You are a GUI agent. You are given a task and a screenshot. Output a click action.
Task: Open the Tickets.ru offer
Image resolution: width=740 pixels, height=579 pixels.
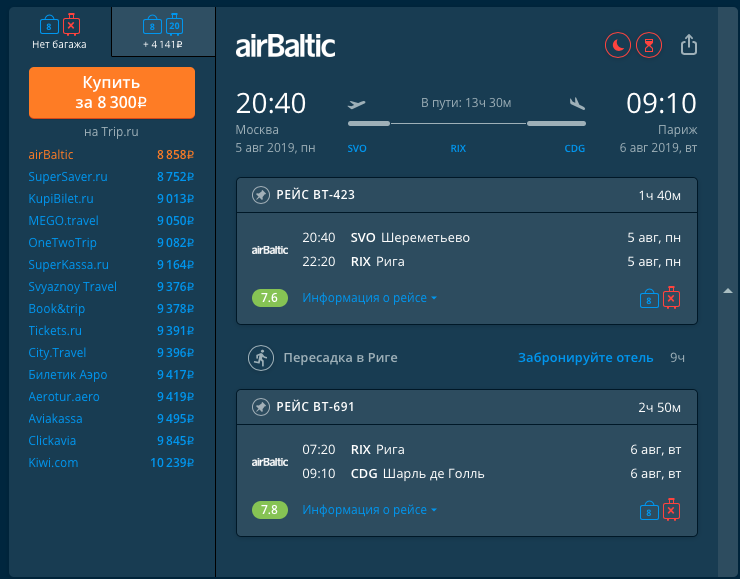click(x=111, y=331)
